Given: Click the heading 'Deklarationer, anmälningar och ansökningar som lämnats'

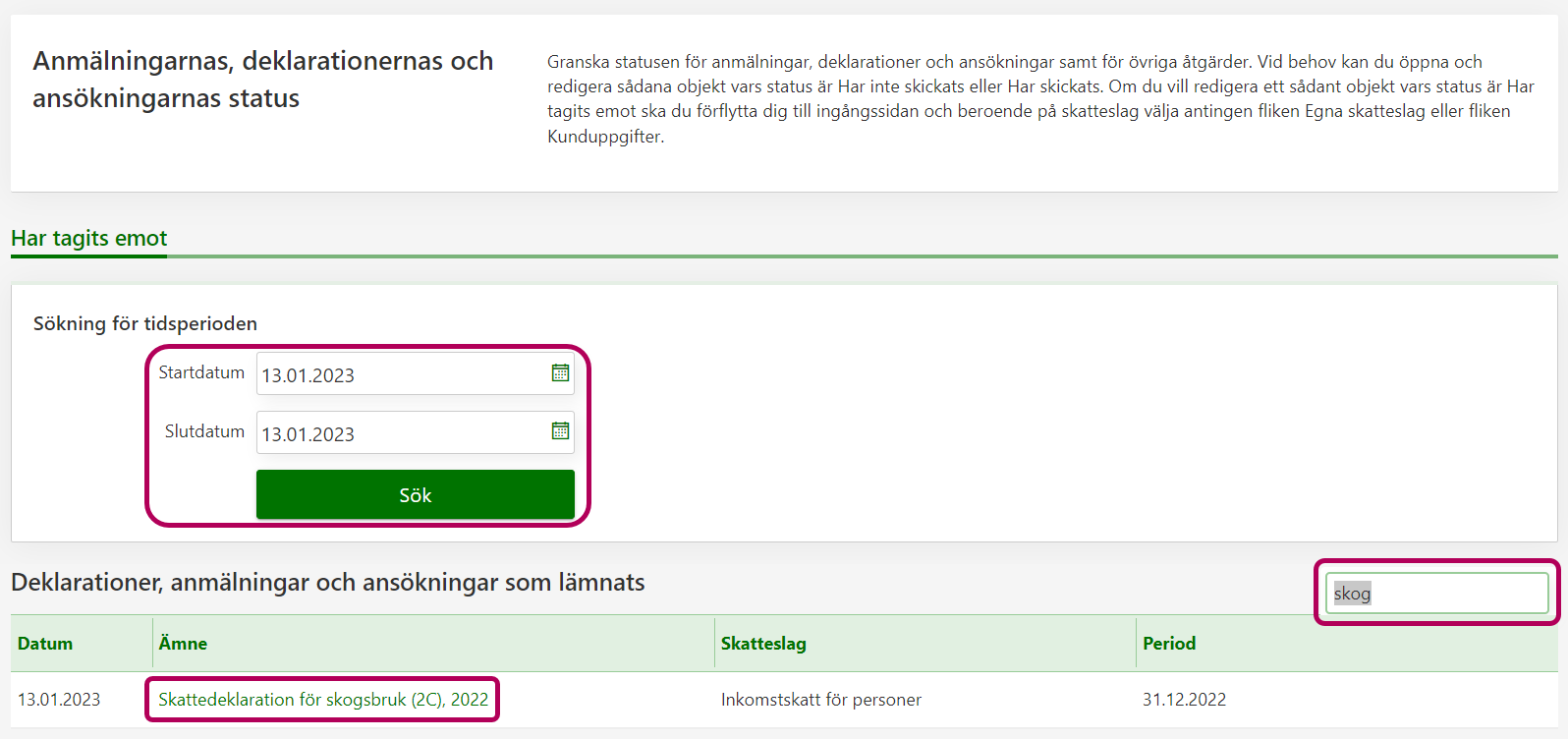Looking at the screenshot, I should pyautogui.click(x=328, y=583).
